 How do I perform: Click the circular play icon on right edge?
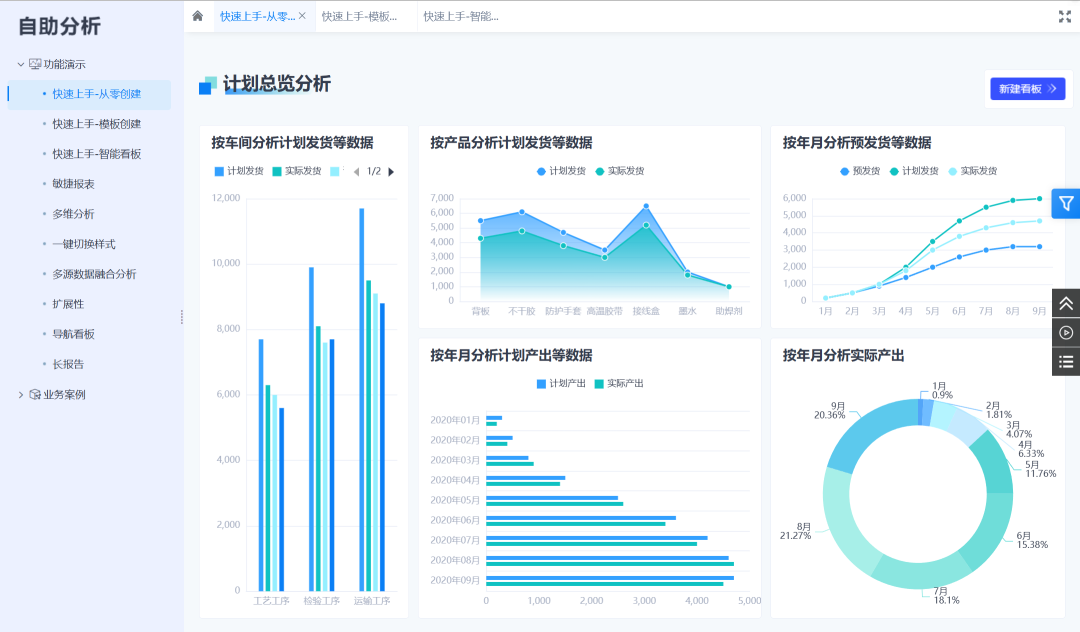point(1066,332)
